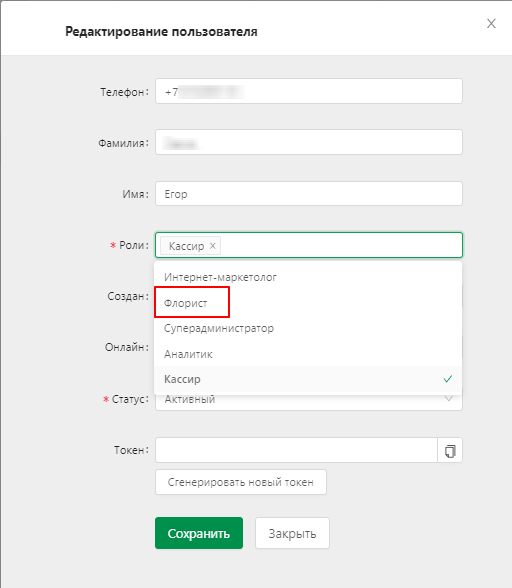Deselect the checked Кассир option
This screenshot has width=512, height=588.
[x=308, y=379]
